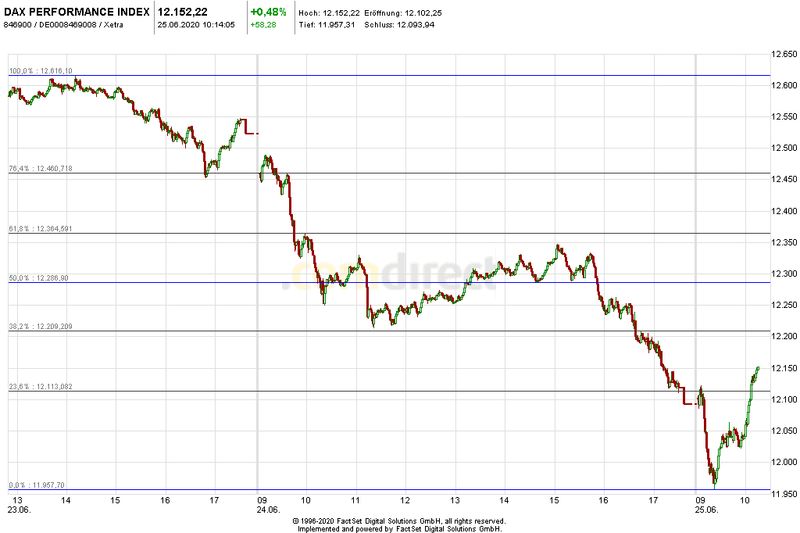Click the 25.06. date label
Image resolution: width=800 pixels, height=533 pixels.
[x=707, y=510]
